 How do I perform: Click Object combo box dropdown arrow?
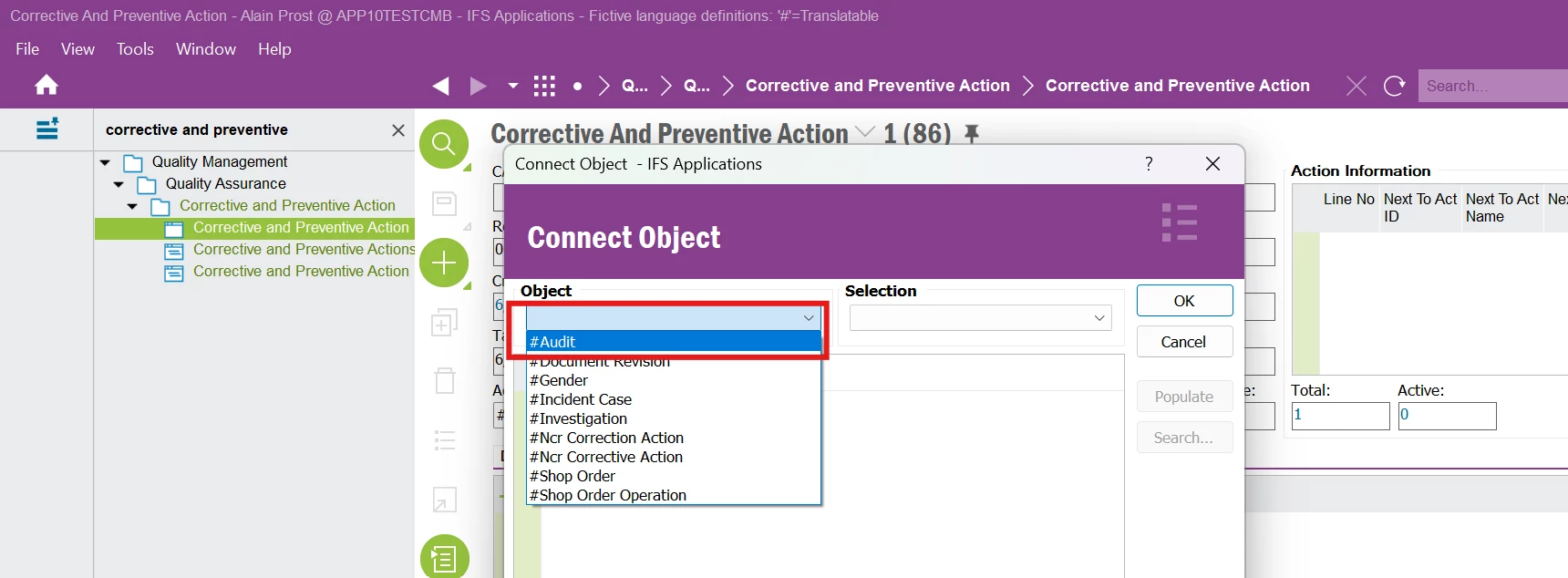pyautogui.click(x=809, y=317)
